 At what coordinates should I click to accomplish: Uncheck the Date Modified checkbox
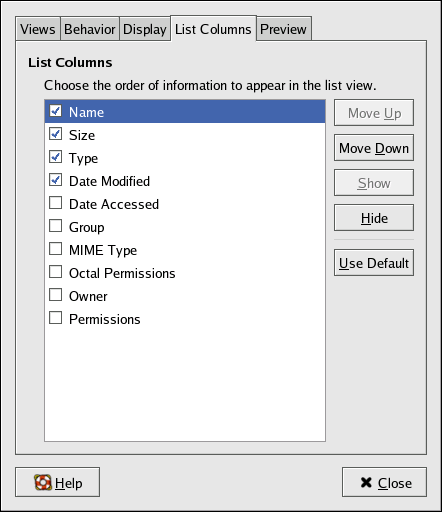tap(55, 180)
